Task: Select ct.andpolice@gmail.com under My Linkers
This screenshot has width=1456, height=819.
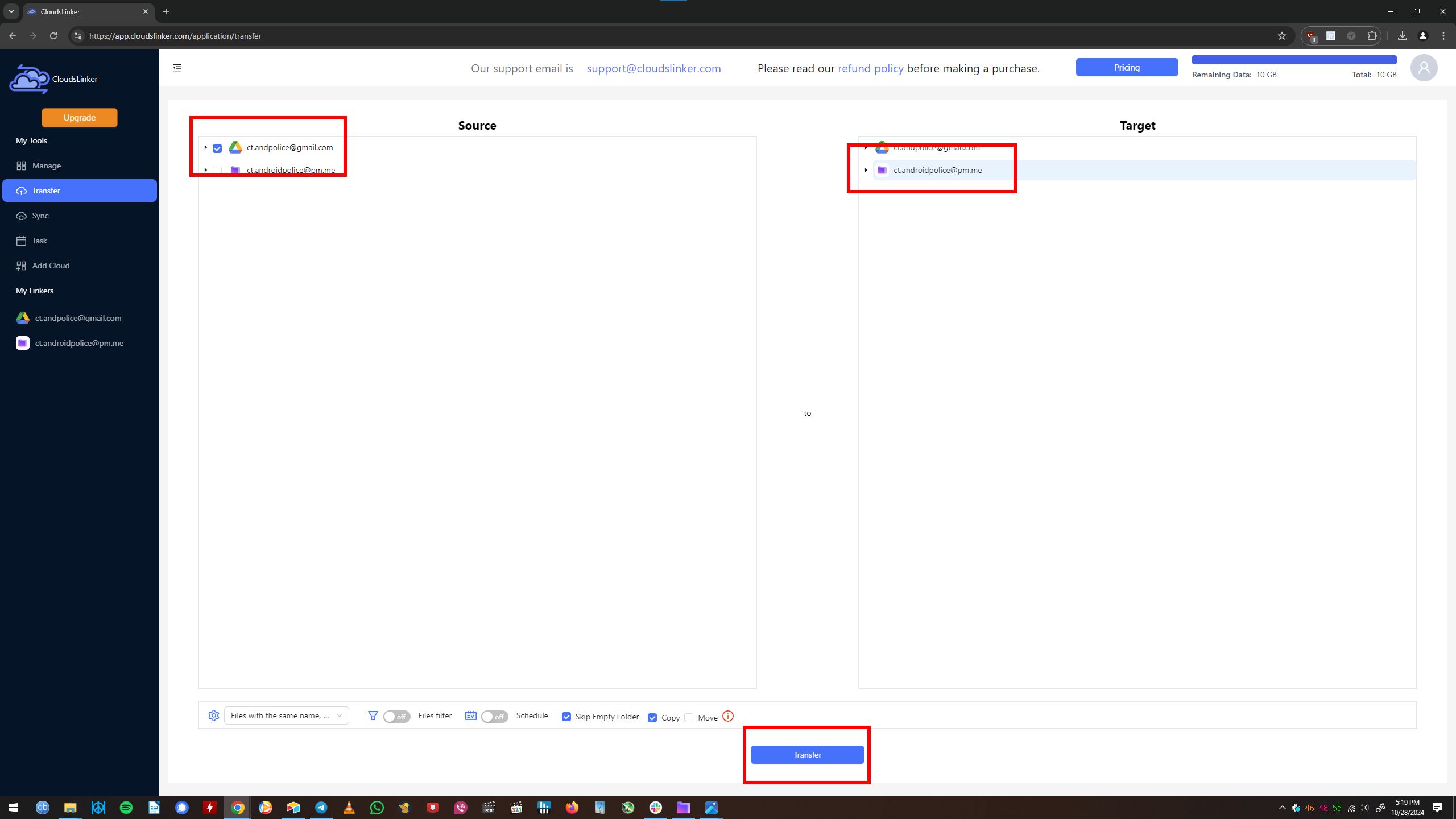Action: [x=78, y=318]
